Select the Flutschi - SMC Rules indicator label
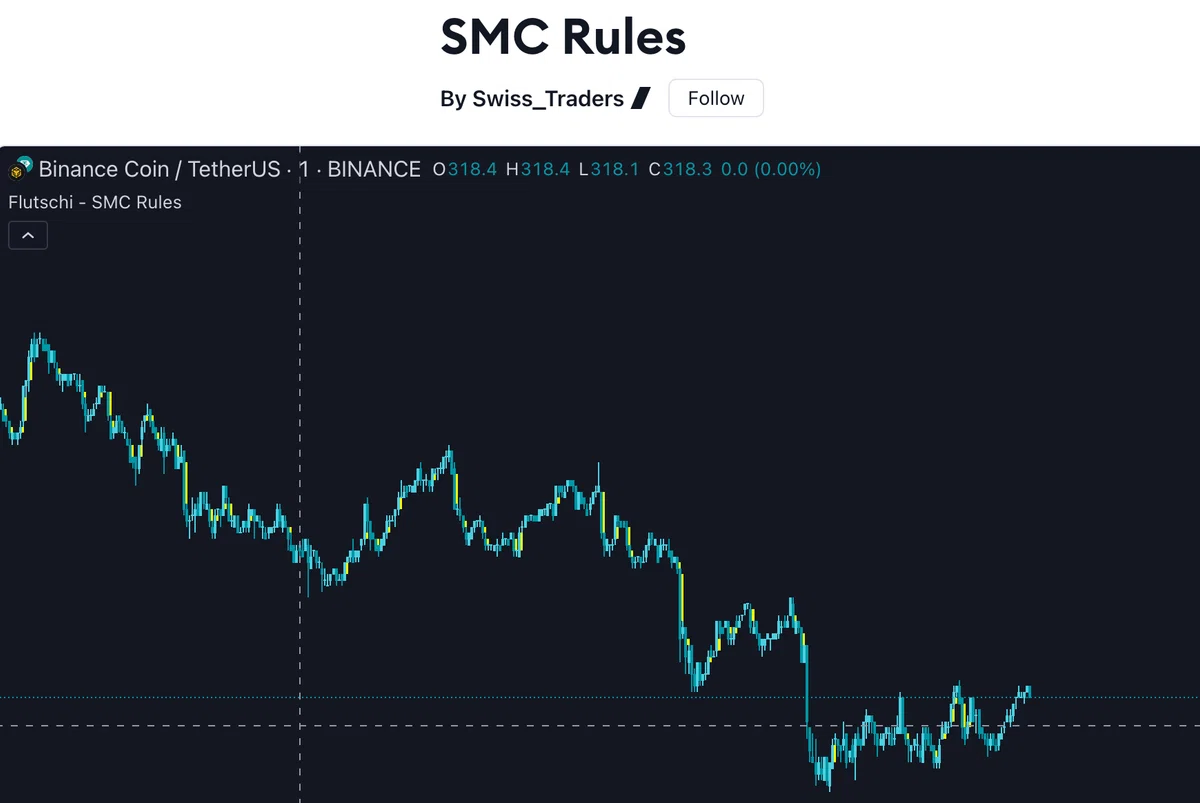Image resolution: width=1200 pixels, height=803 pixels. tap(95, 202)
